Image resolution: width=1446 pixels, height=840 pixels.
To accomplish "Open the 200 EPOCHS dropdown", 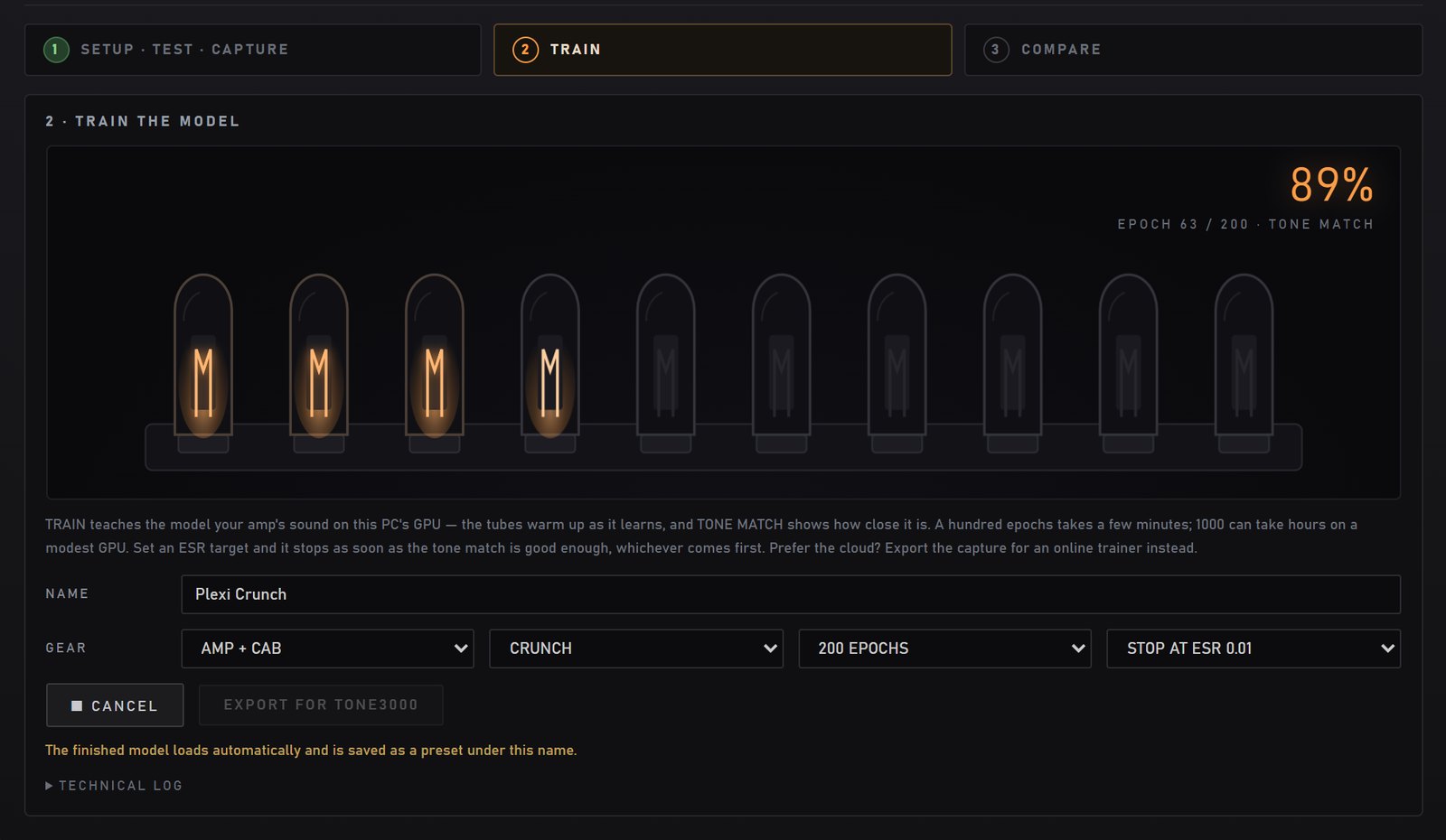I will [944, 649].
